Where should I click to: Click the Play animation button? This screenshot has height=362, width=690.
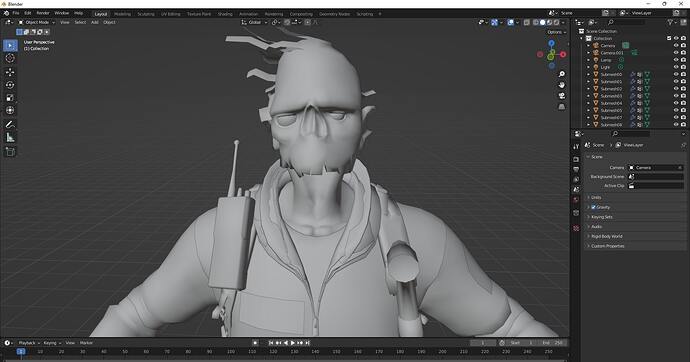293,343
